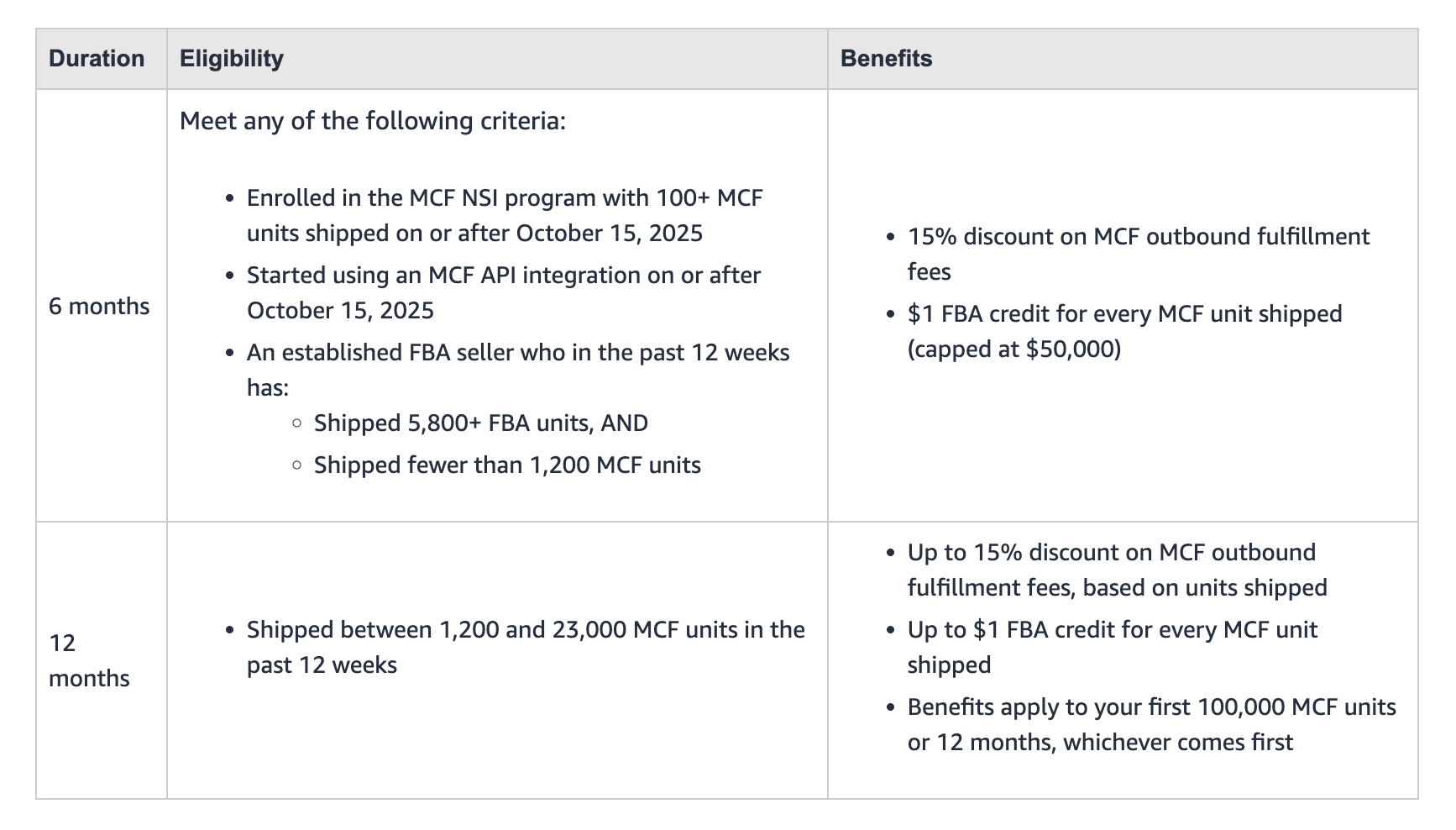The image size is (1456, 830).
Task: Click the "first 100,000 MCF units" bullet
Action: (1151, 707)
